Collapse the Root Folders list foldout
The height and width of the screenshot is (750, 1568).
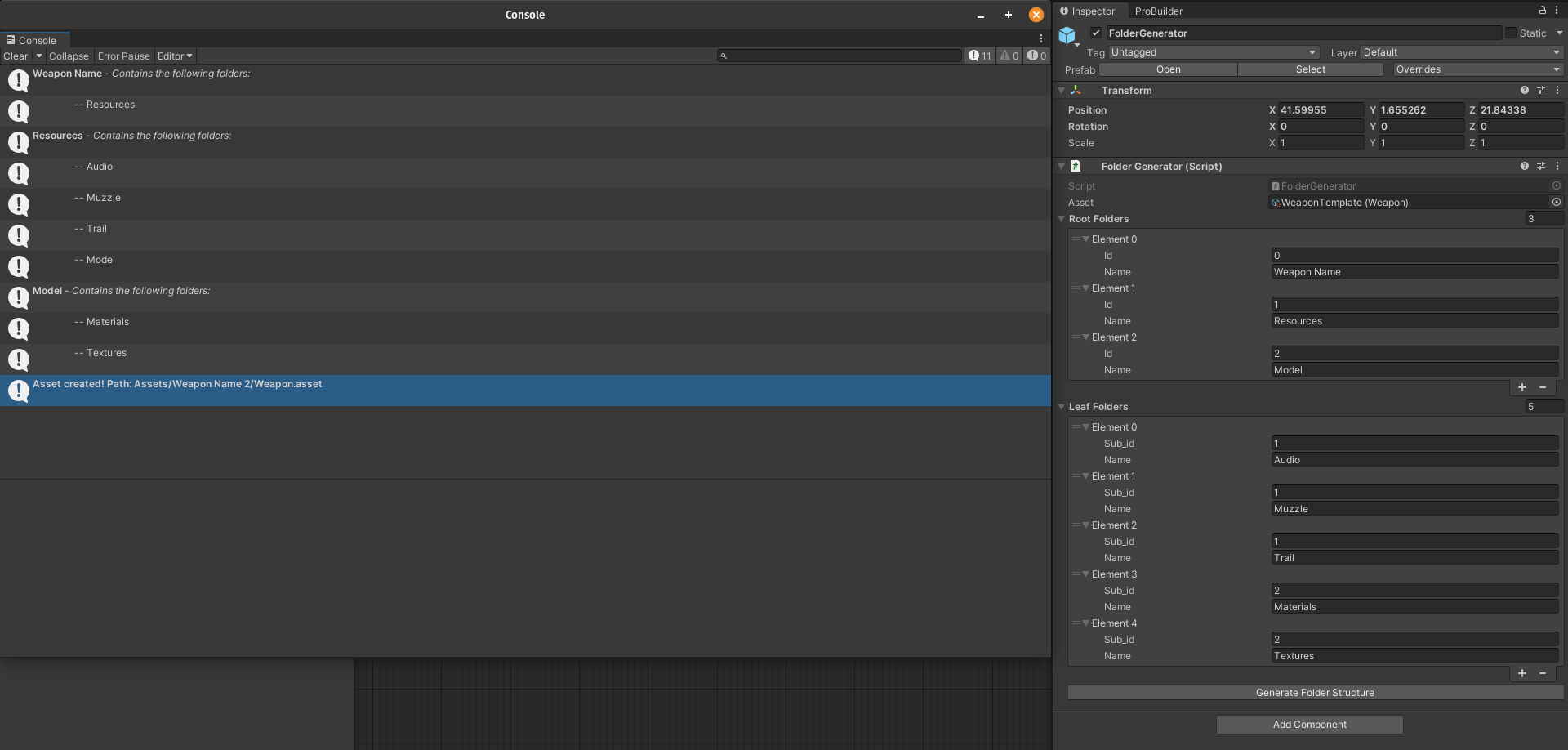tap(1062, 219)
